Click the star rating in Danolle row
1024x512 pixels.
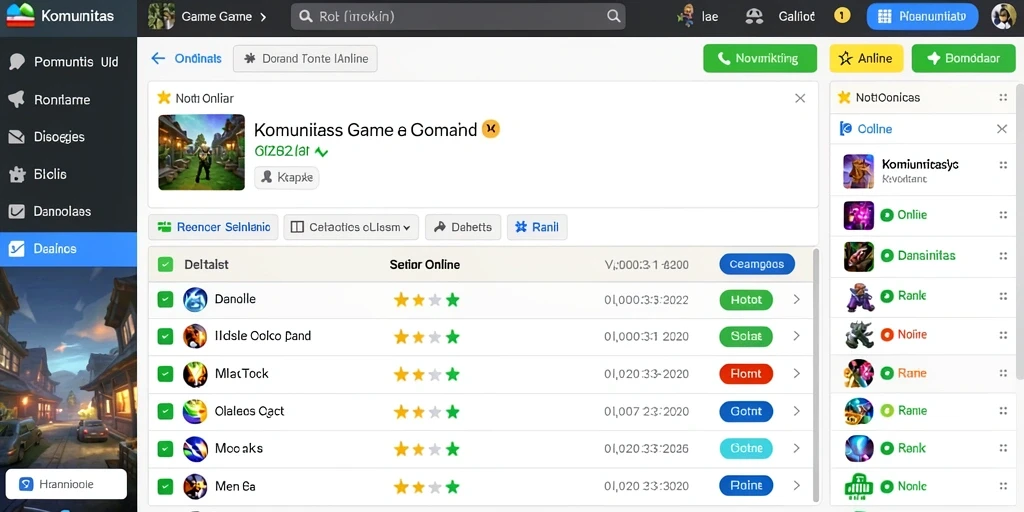[426, 300]
